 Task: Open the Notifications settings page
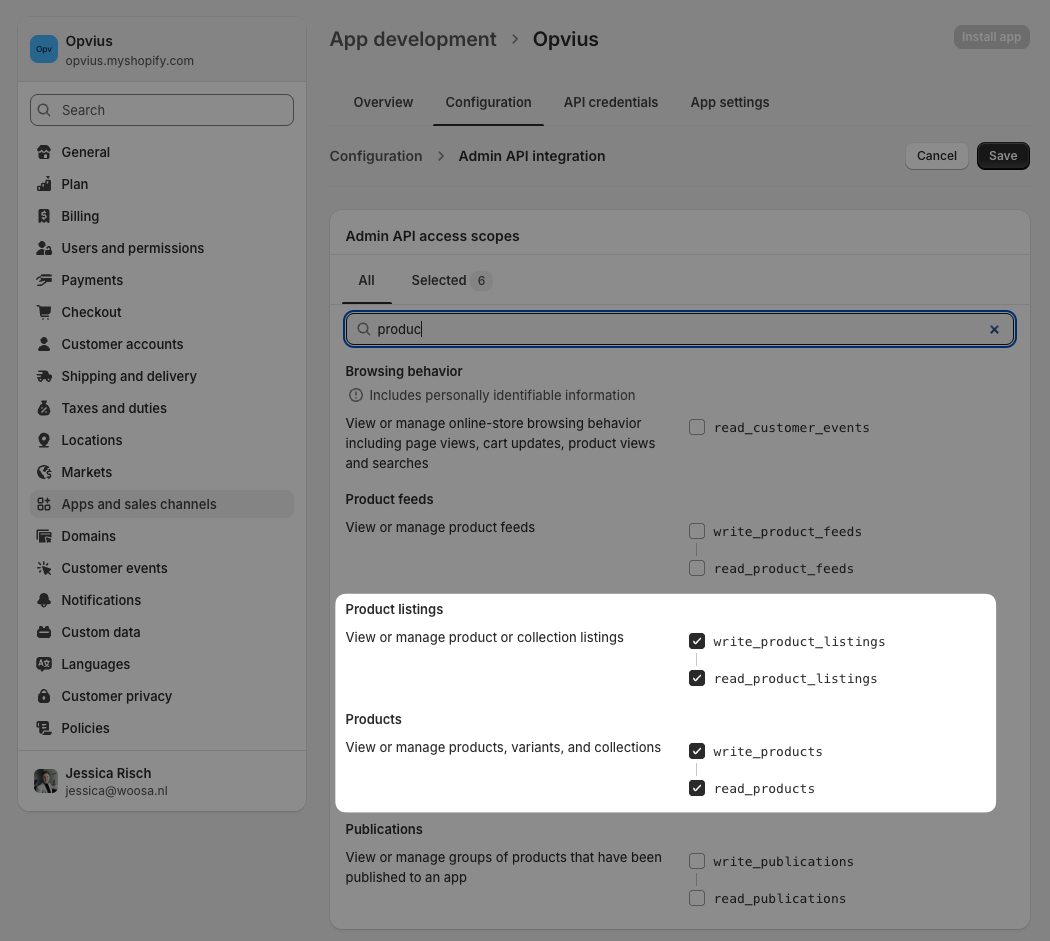[x=162, y=600]
